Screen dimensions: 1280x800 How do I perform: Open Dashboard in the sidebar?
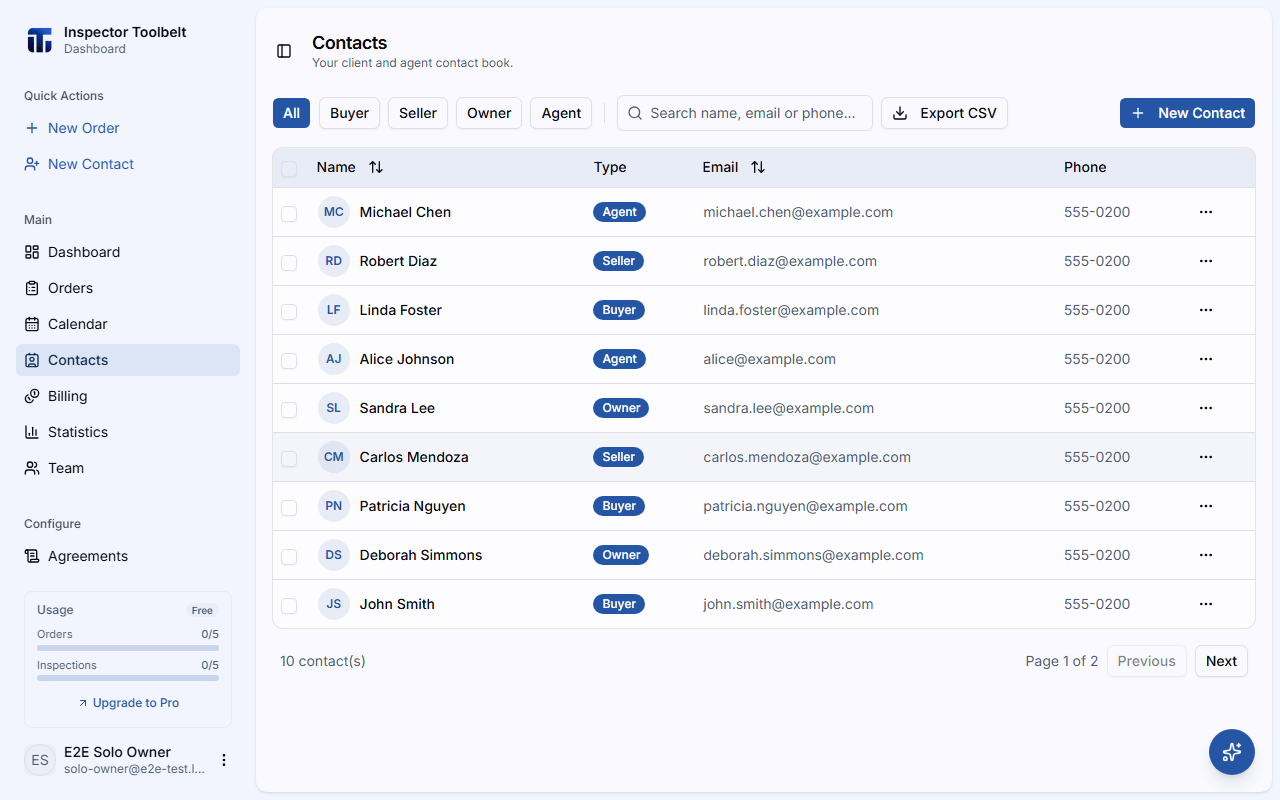click(128, 252)
